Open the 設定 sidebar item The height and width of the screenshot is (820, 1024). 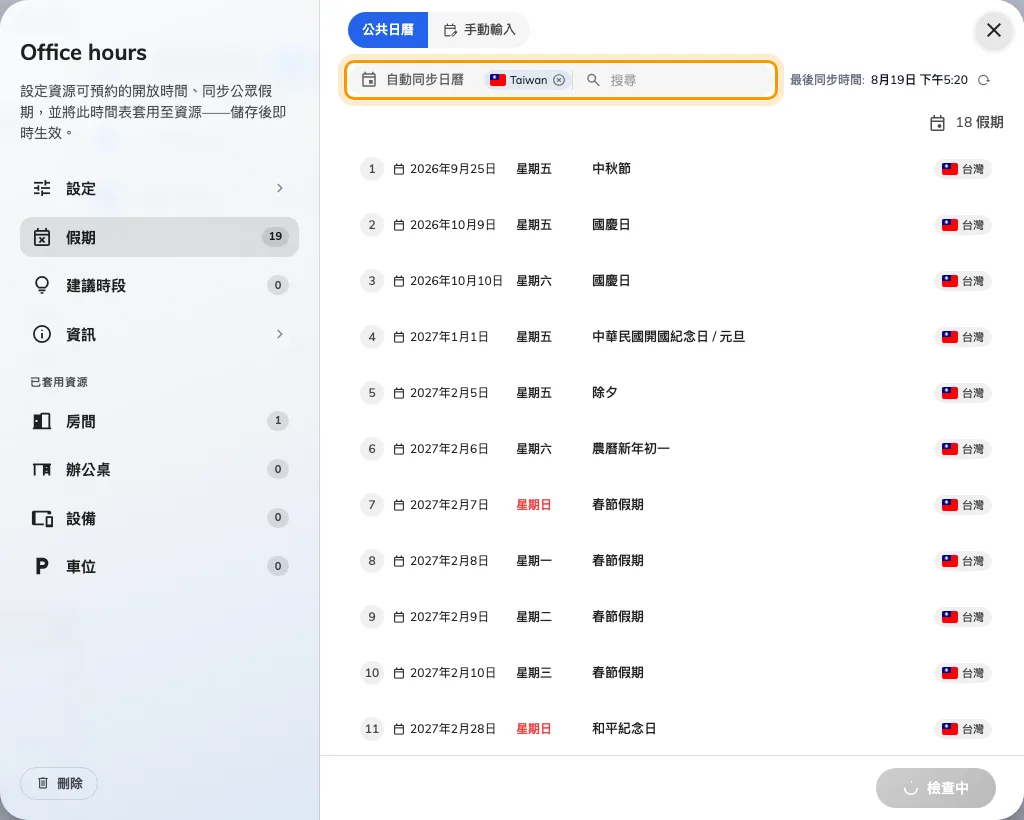[x=159, y=189]
